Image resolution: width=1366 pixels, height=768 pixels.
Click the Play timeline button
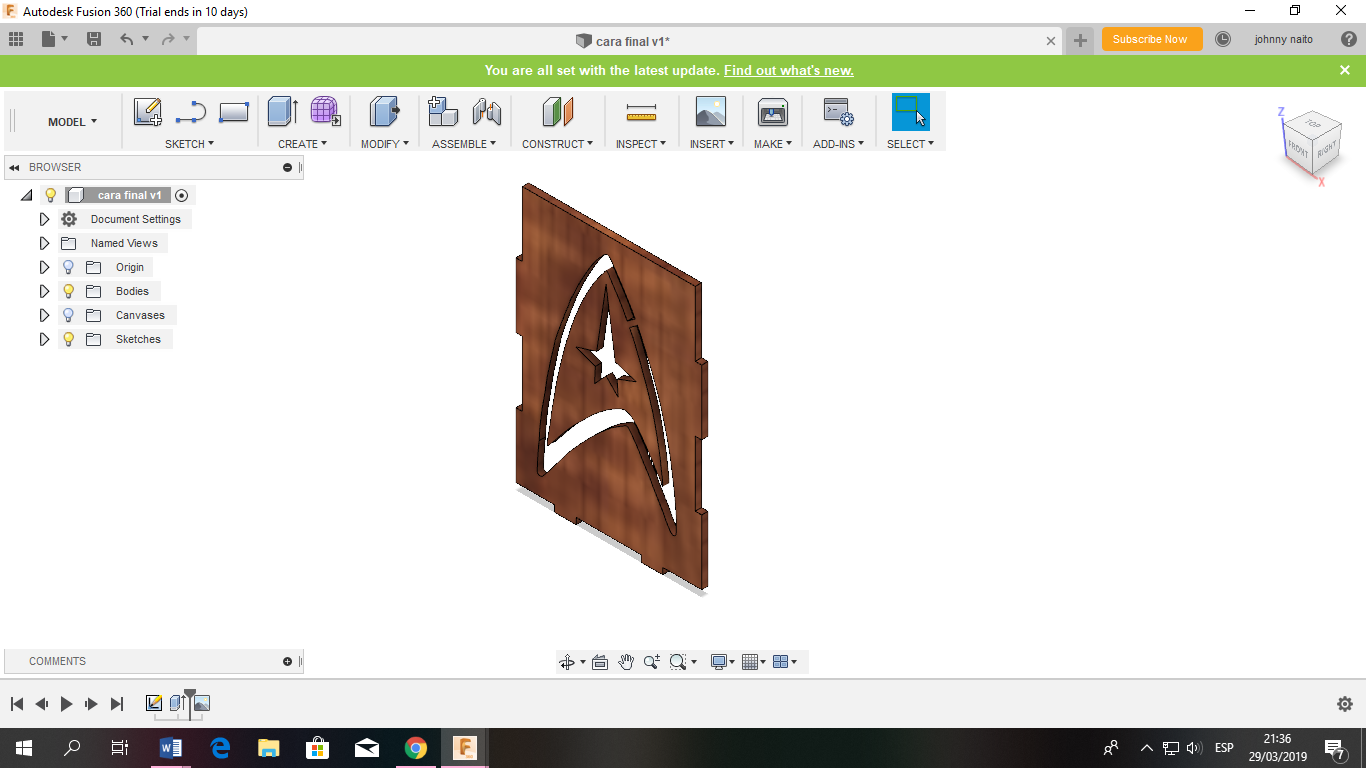click(x=66, y=704)
